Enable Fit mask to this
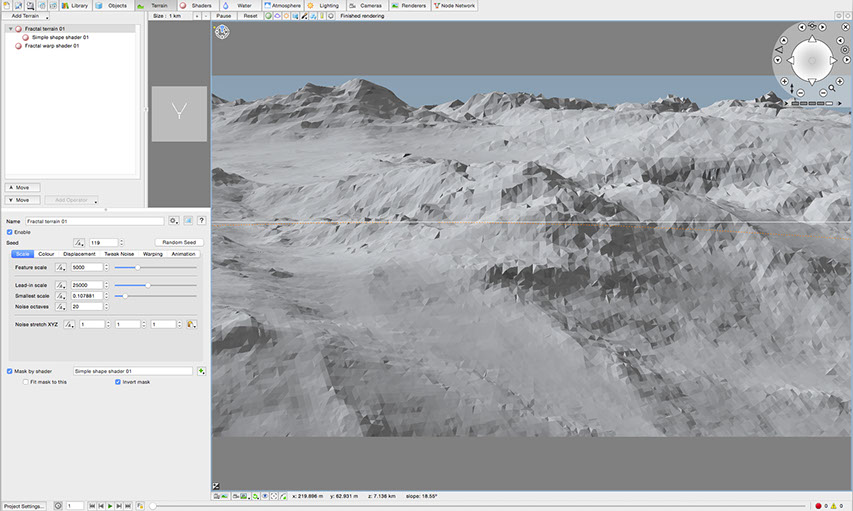The width and height of the screenshot is (853, 511). (25, 382)
